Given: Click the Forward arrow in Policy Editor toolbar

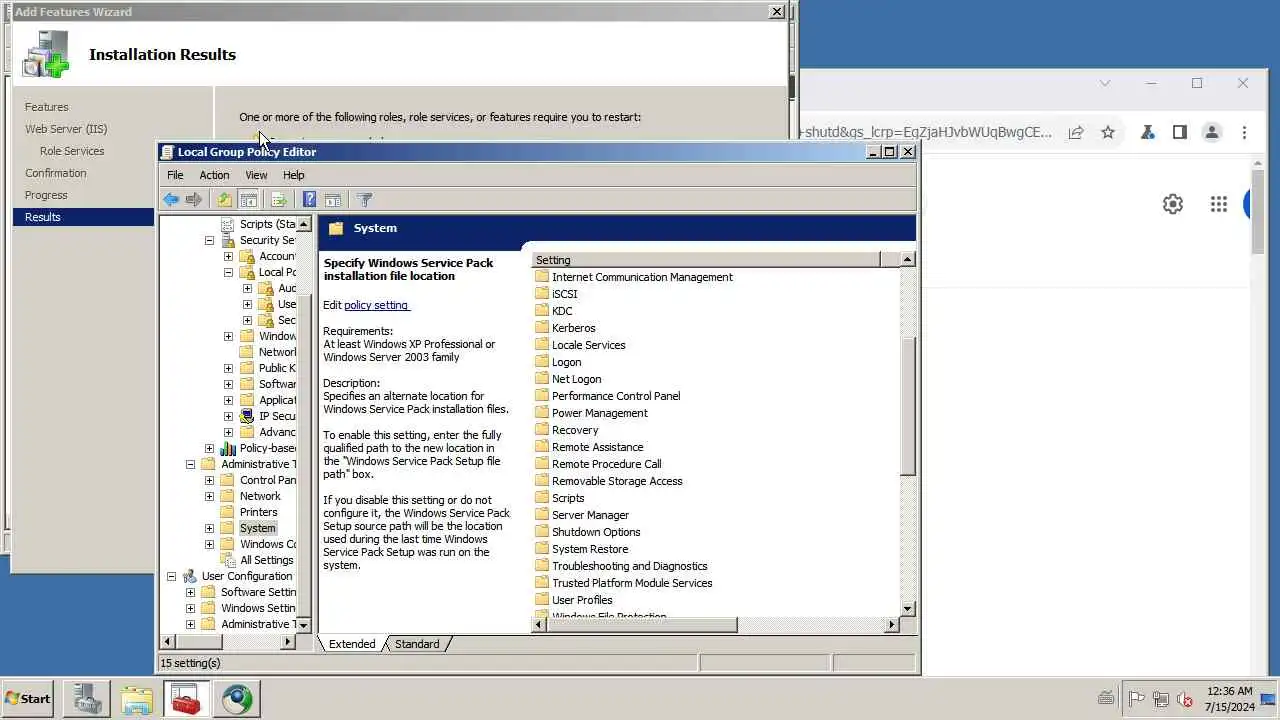Looking at the screenshot, I should coord(194,200).
